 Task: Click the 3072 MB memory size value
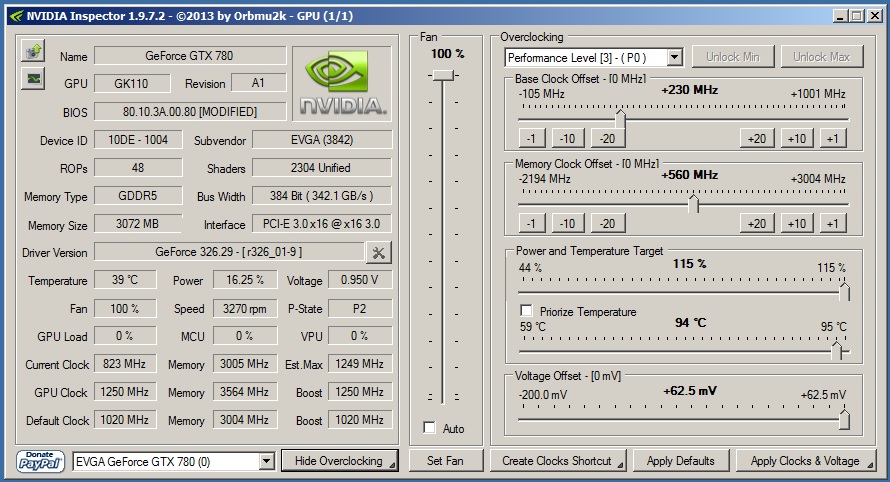[138, 224]
